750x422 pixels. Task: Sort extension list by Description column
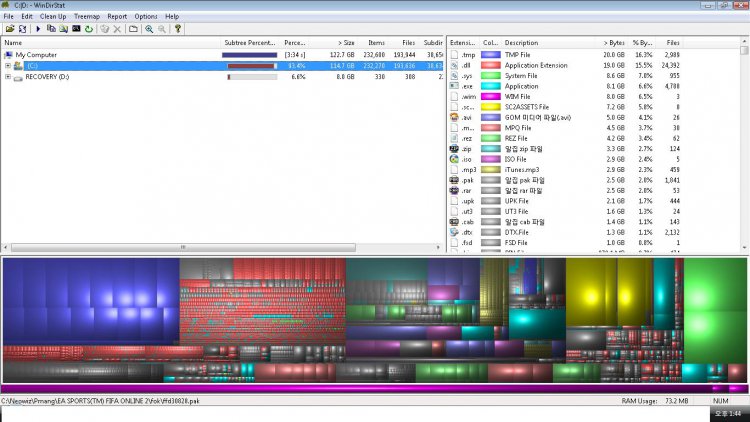(550, 43)
